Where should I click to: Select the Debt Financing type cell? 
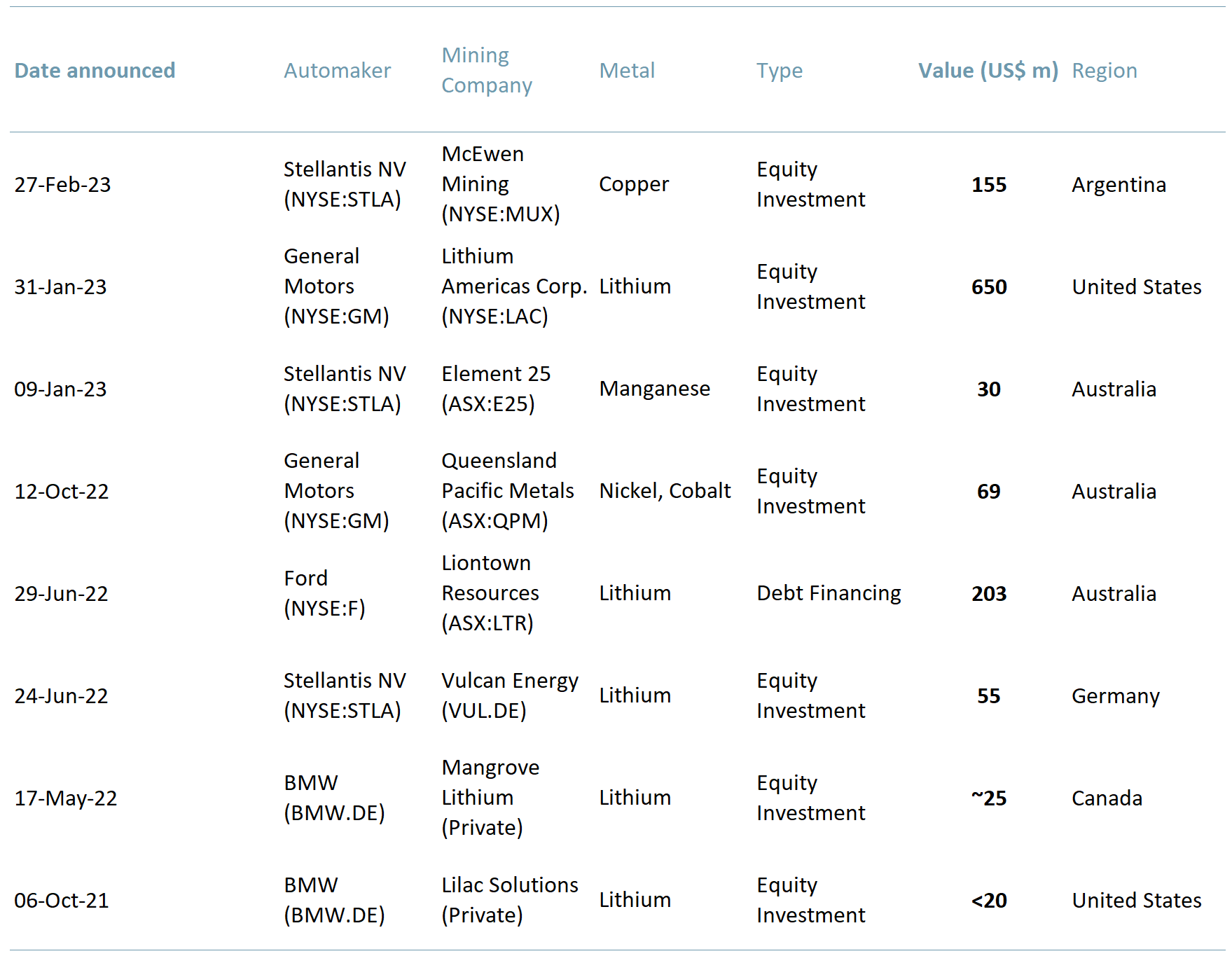829,593
